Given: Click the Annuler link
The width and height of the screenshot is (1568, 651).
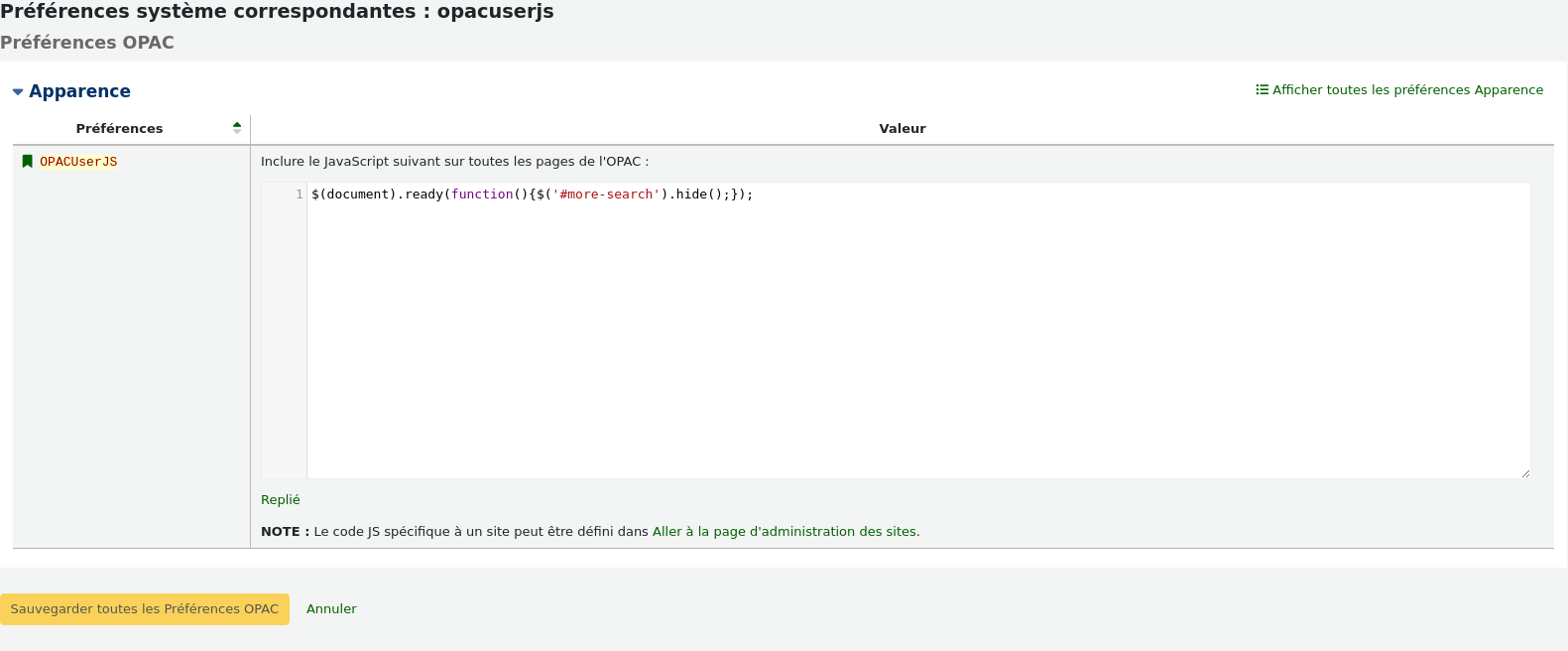Looking at the screenshot, I should [331, 609].
